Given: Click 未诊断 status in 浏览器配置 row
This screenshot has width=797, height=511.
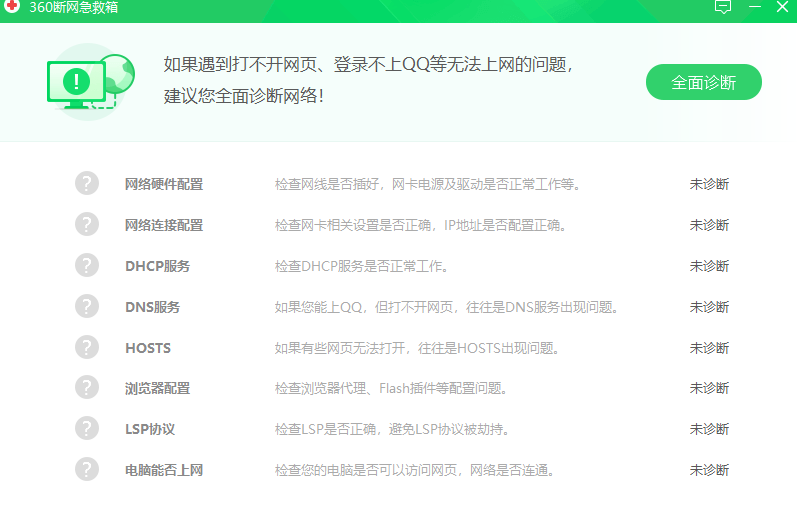Looking at the screenshot, I should 709,388.
